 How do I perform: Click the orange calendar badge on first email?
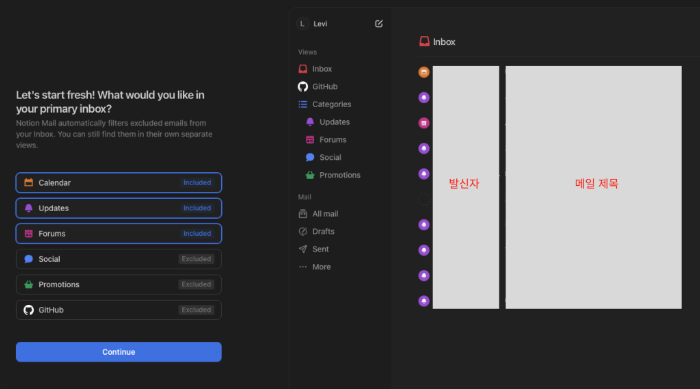pyautogui.click(x=424, y=72)
